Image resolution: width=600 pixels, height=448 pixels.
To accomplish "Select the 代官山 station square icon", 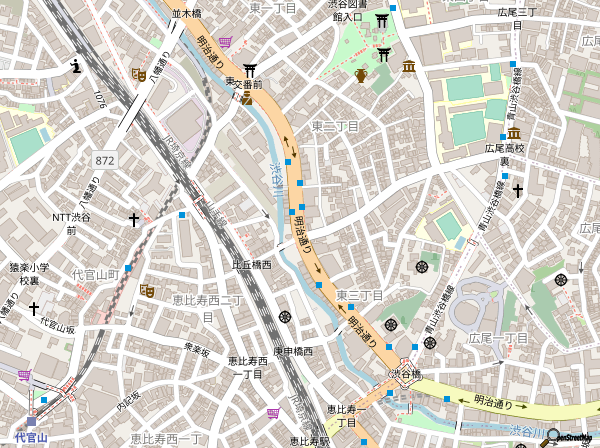I will 31,422.
